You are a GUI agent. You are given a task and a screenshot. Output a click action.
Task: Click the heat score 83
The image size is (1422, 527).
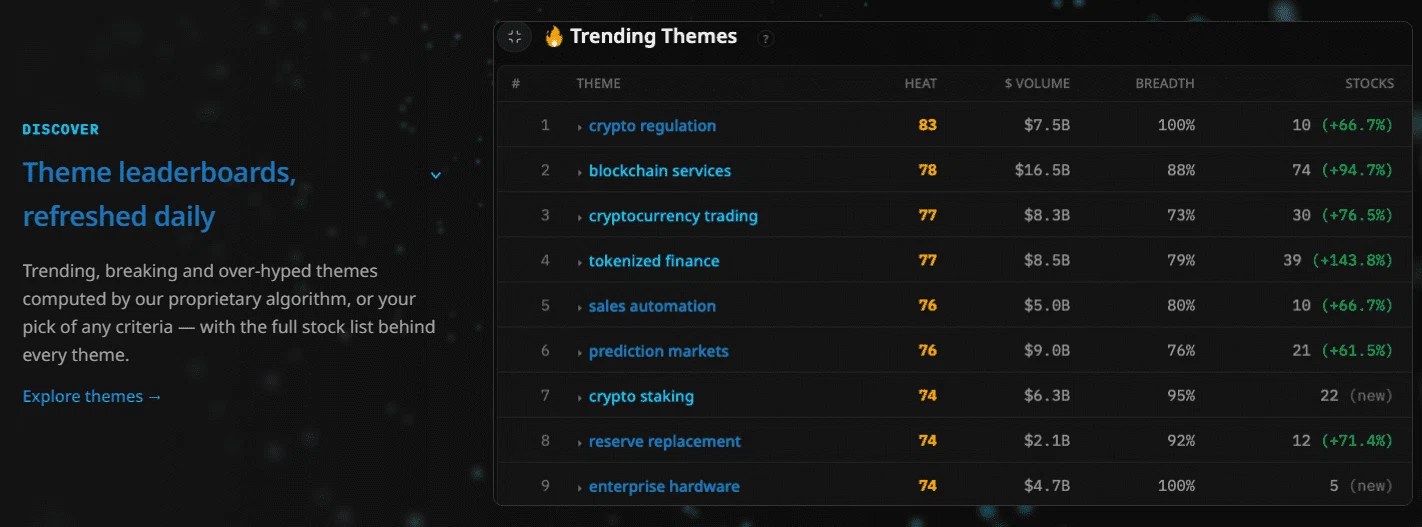coord(928,126)
